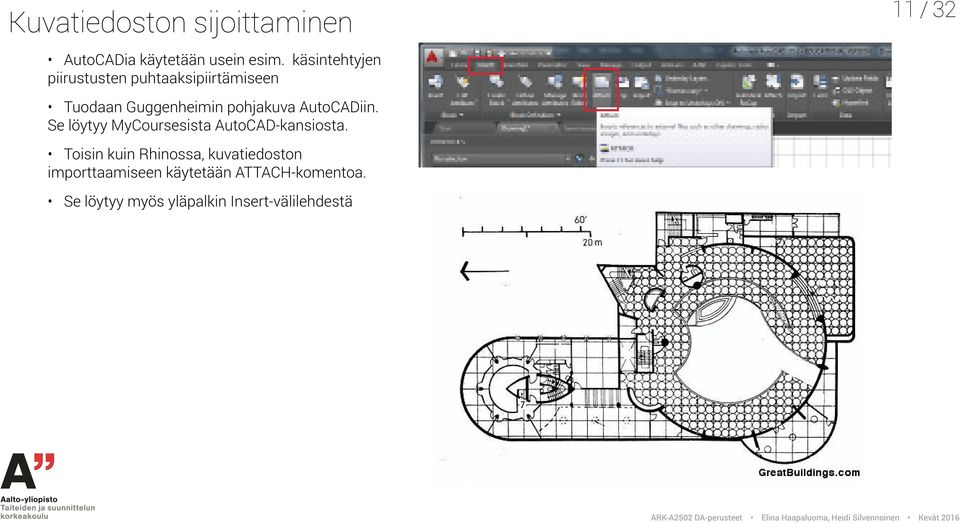The width and height of the screenshot is (960, 523).
Task: Open the Output ribbon tab
Action: [x=641, y=65]
